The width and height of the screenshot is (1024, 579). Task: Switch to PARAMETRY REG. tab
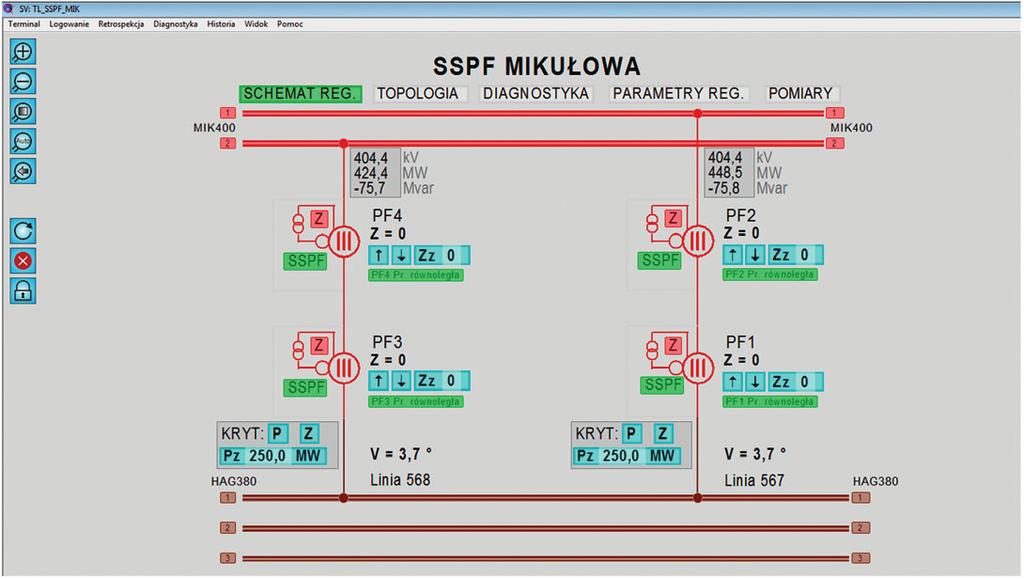click(679, 93)
